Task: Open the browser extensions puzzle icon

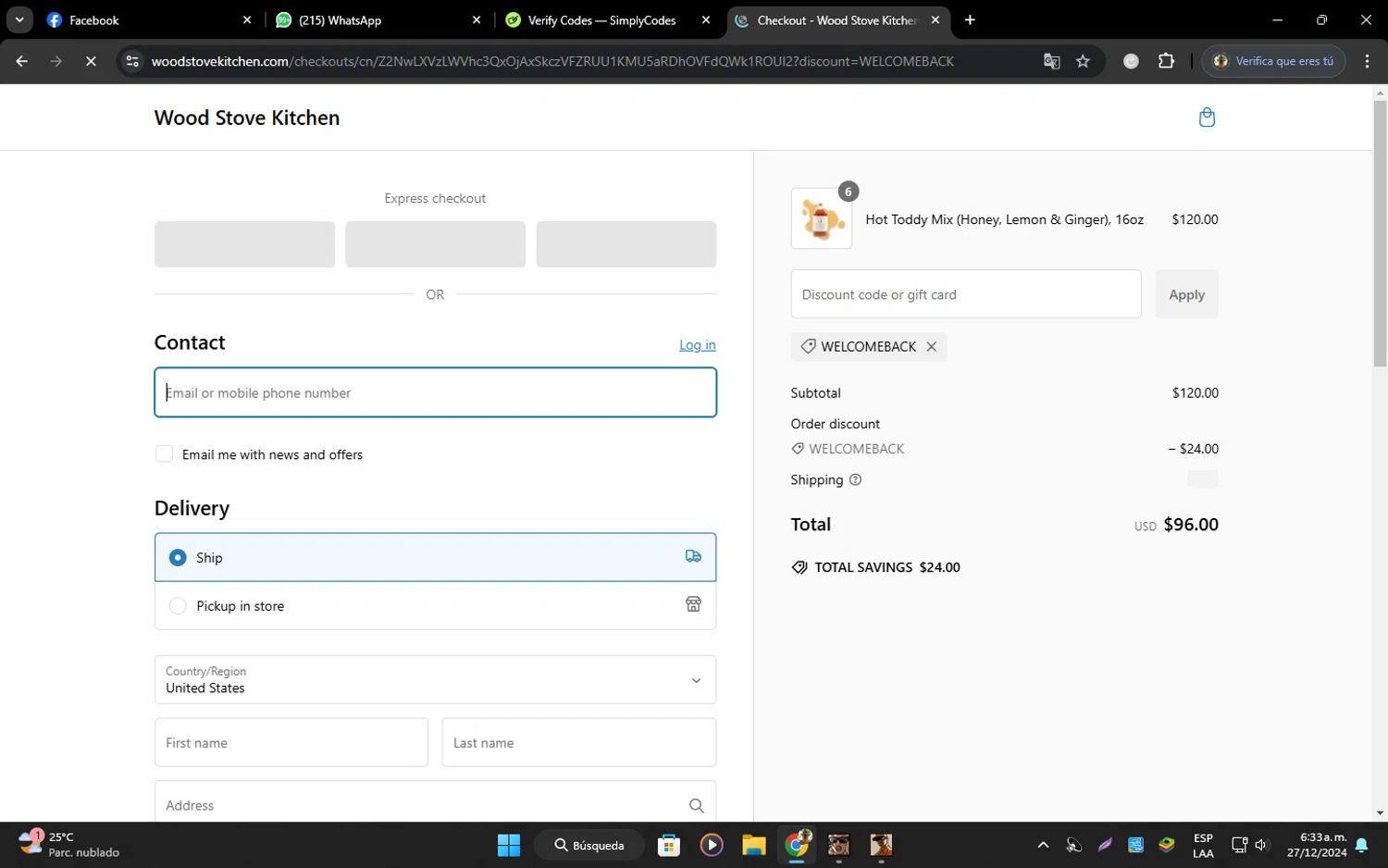Action: click(1166, 61)
